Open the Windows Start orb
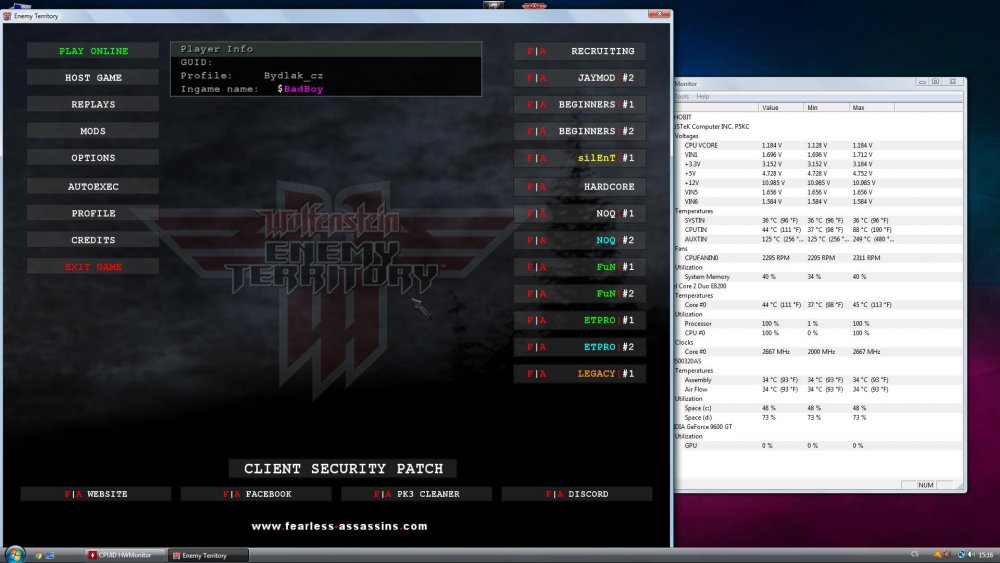1000x563 pixels. tap(15, 554)
